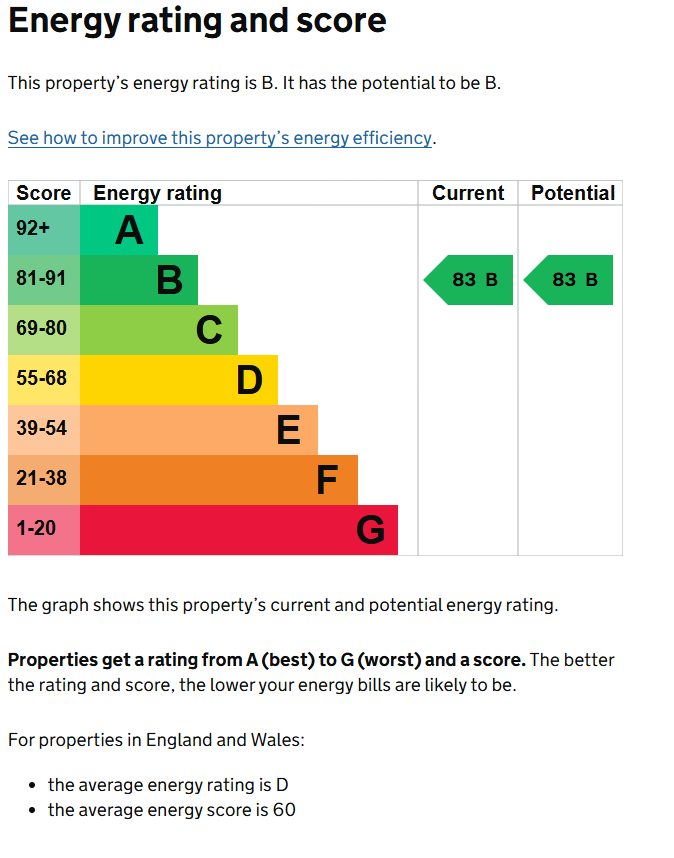Click the 21-38 score range cell
Screen dimensions: 674x858
44,480
